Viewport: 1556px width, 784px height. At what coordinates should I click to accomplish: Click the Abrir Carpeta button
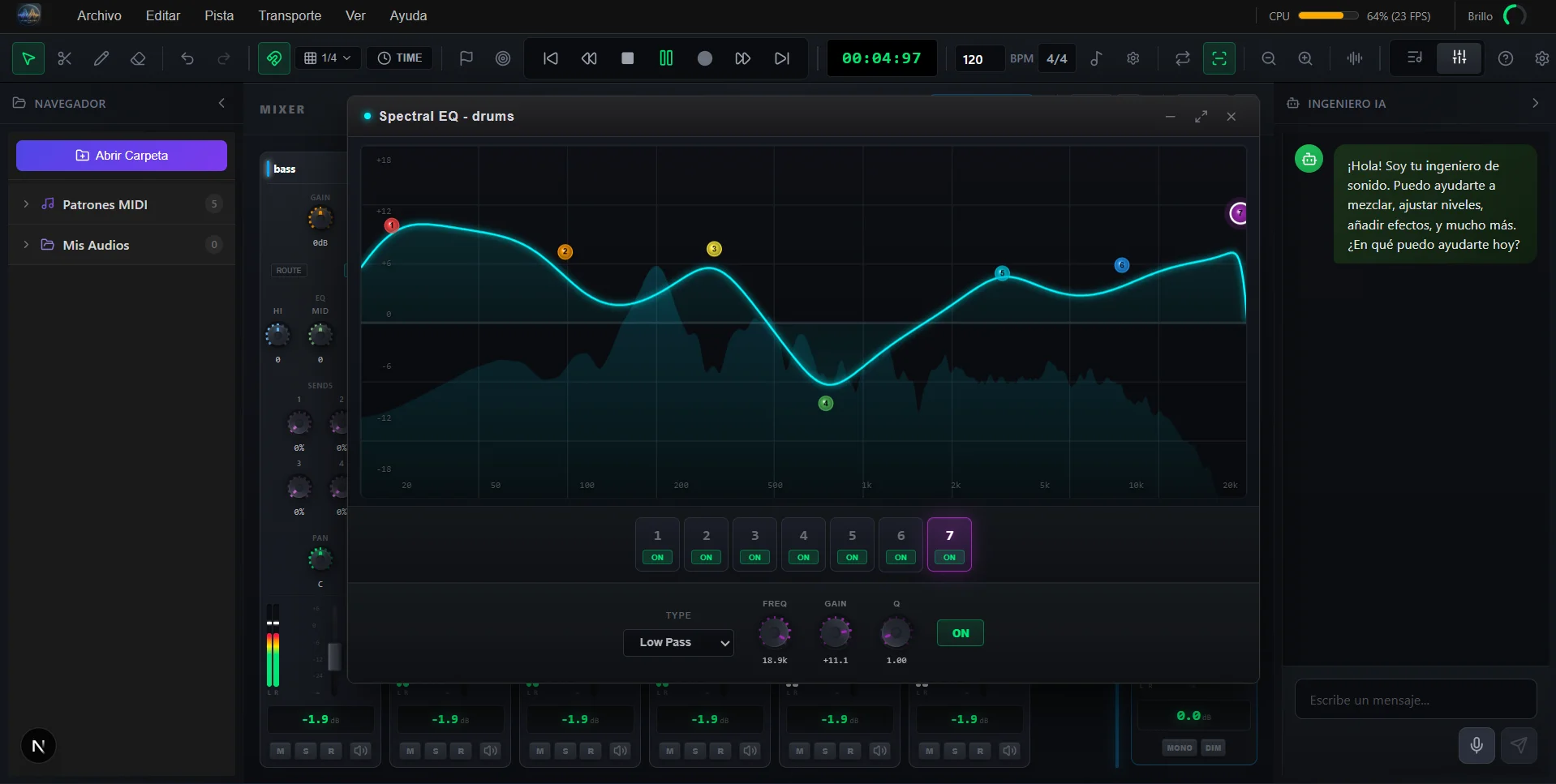coord(122,156)
